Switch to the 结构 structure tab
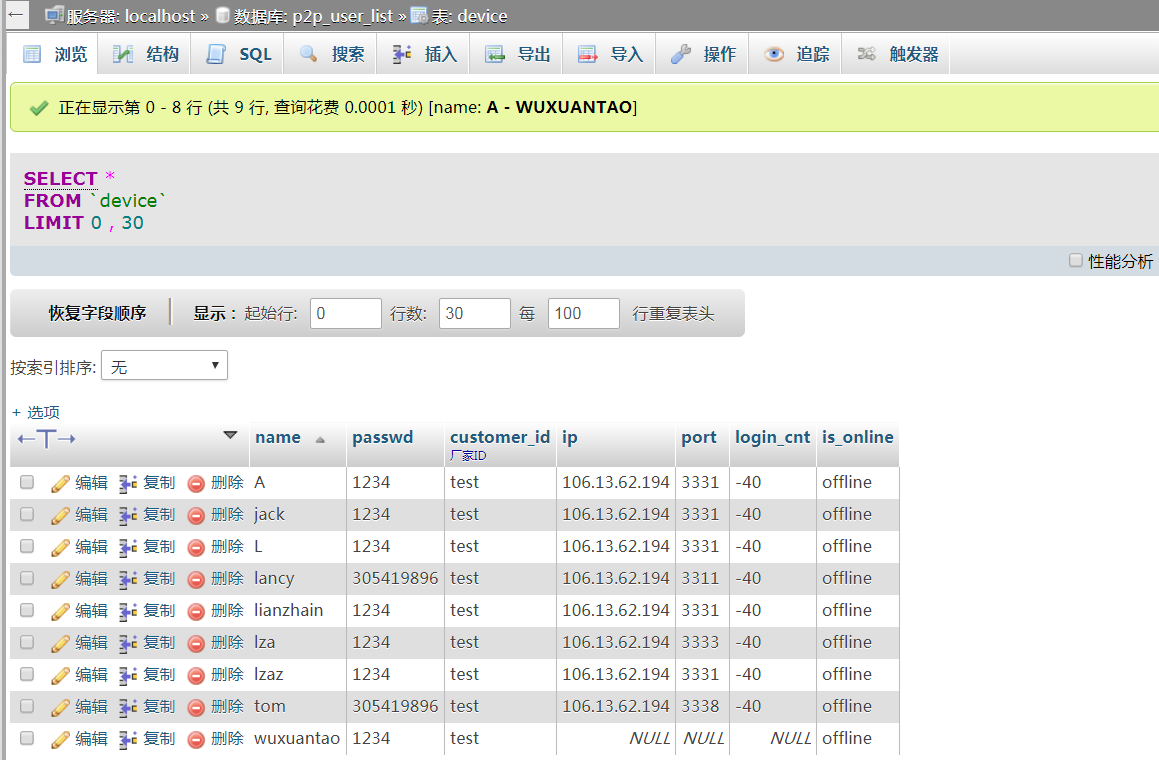This screenshot has width=1159, height=760. click(146, 54)
